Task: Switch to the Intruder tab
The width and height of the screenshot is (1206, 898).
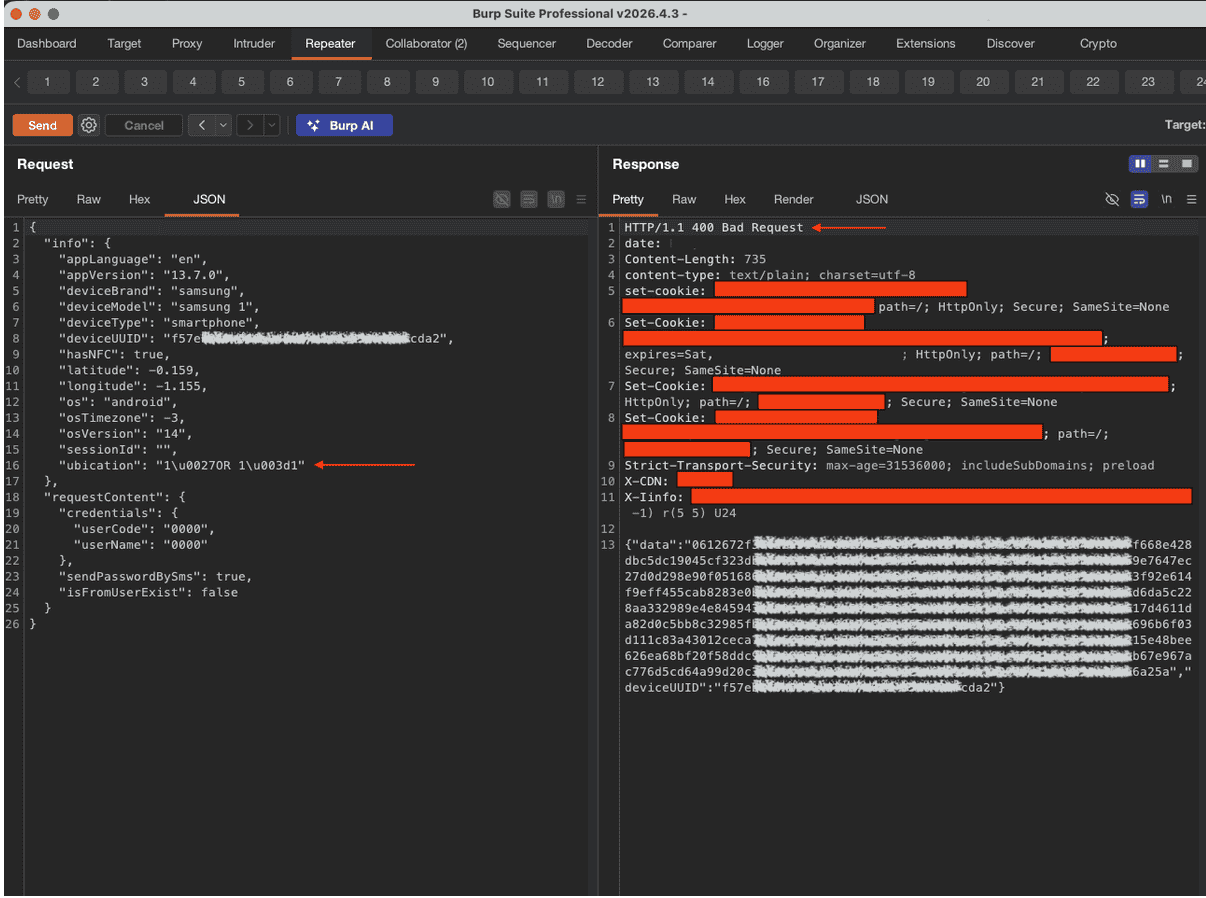Action: coord(254,43)
